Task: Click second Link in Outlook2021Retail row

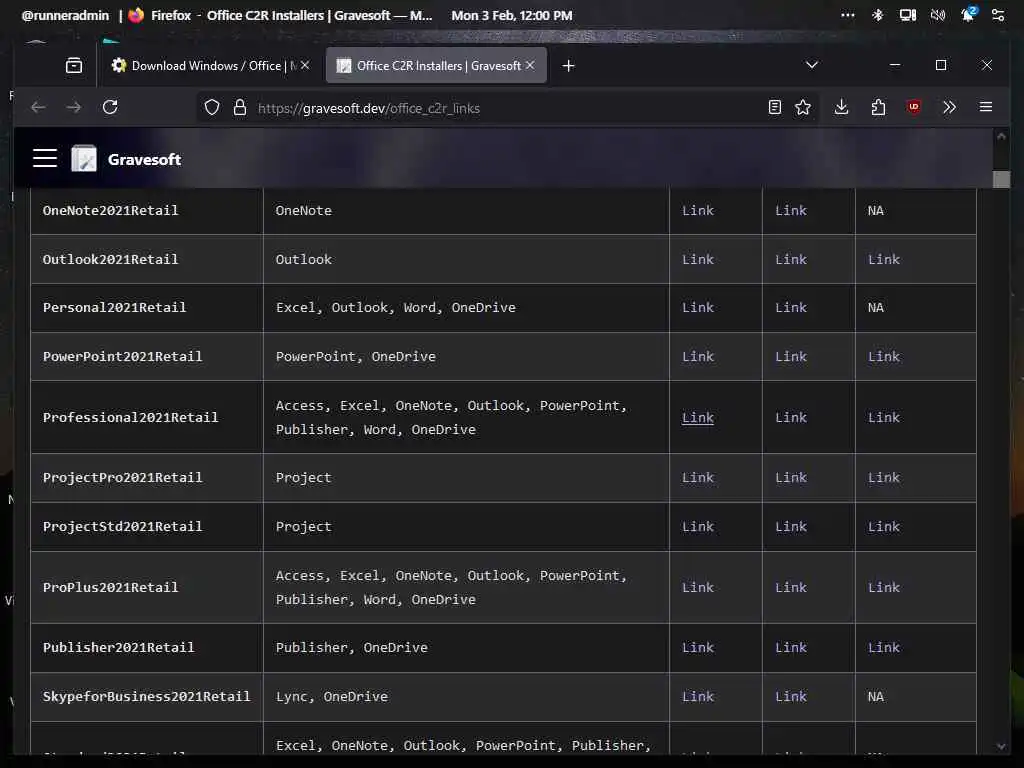Action: (790, 259)
